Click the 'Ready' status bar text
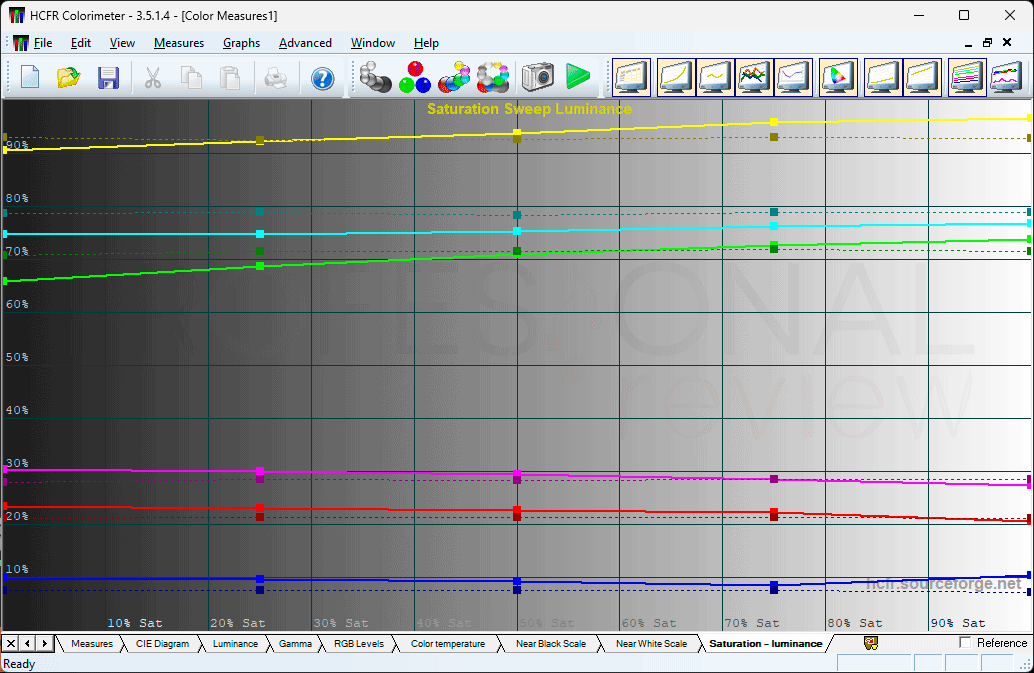The image size is (1034, 673). [x=19, y=664]
